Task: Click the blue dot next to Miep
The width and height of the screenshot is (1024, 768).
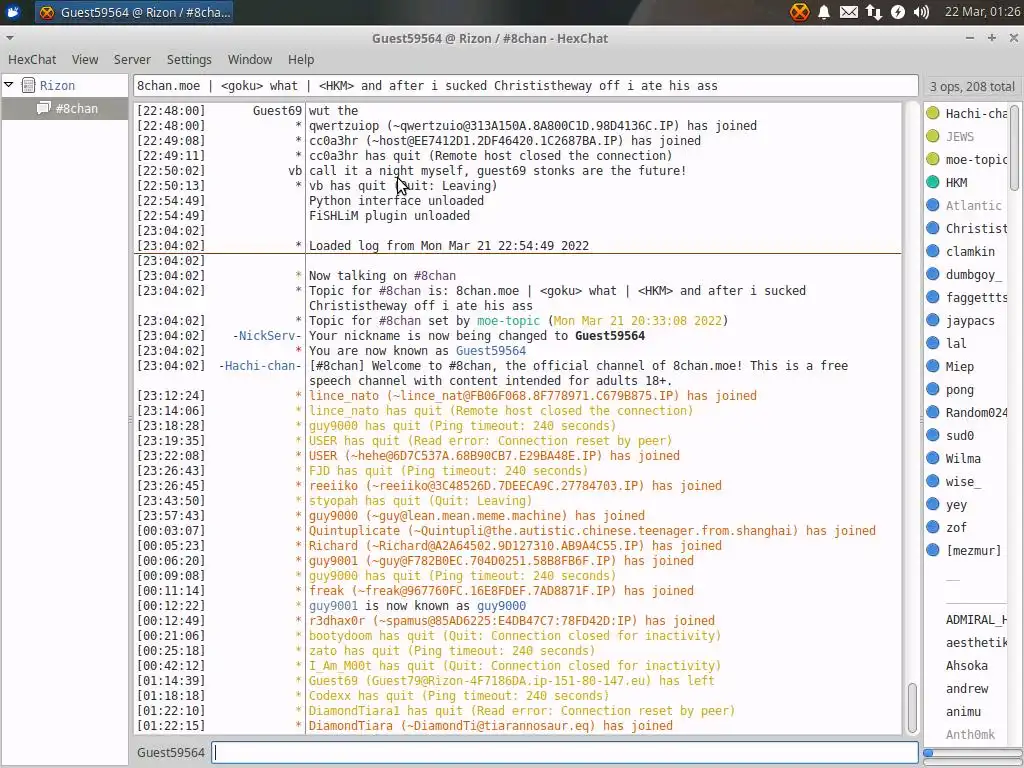Action: pos(933,366)
